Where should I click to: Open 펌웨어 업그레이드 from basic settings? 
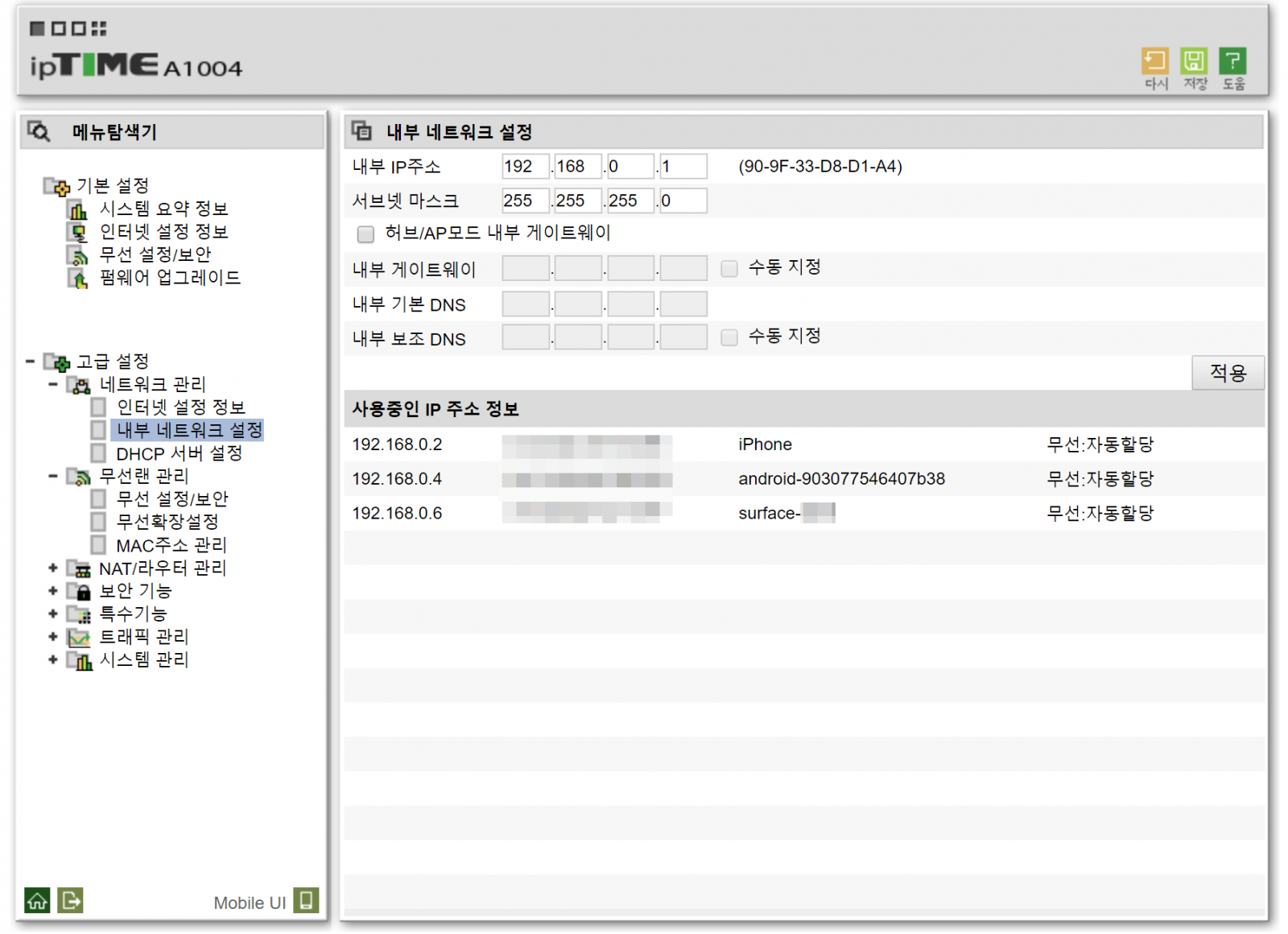(169, 278)
